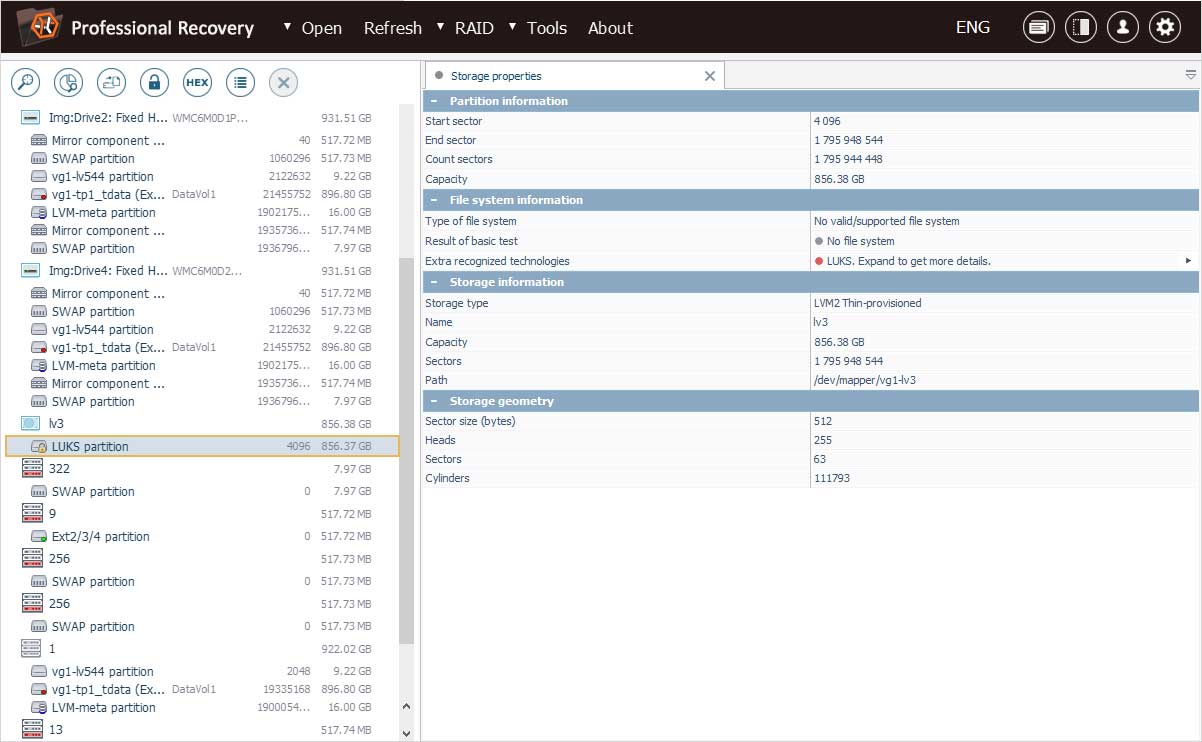Viewport: 1202px width, 742px height.
Task: Close the Storage properties tab
Action: click(x=710, y=76)
